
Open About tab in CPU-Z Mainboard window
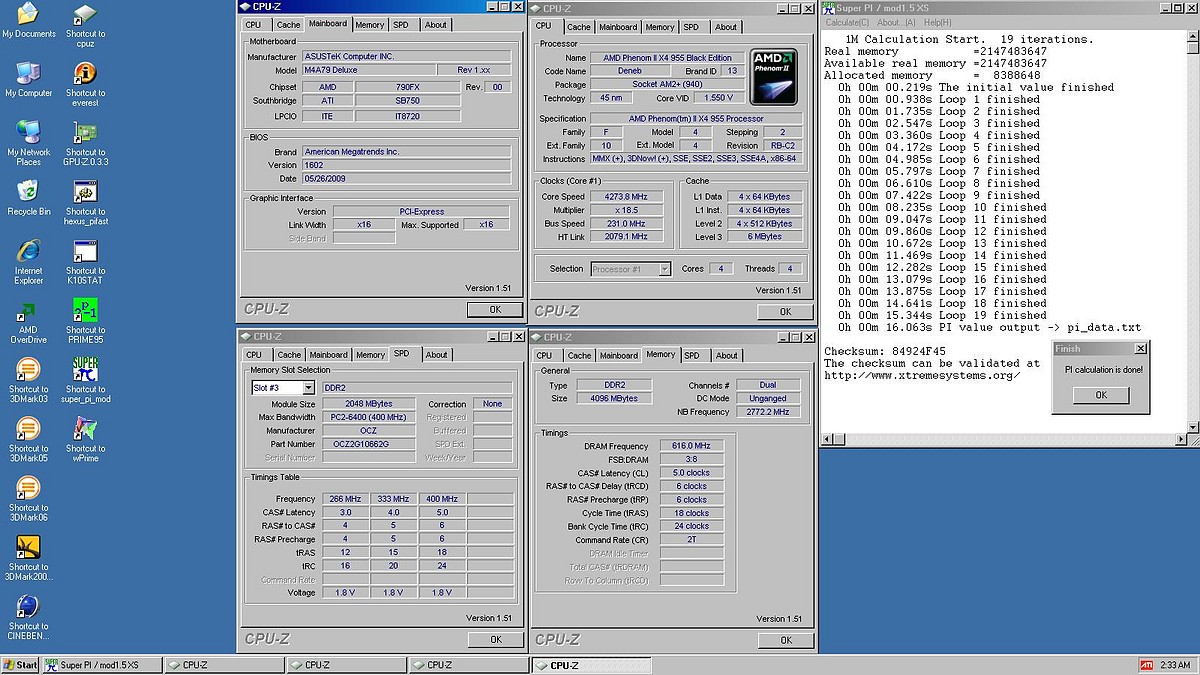click(x=436, y=25)
